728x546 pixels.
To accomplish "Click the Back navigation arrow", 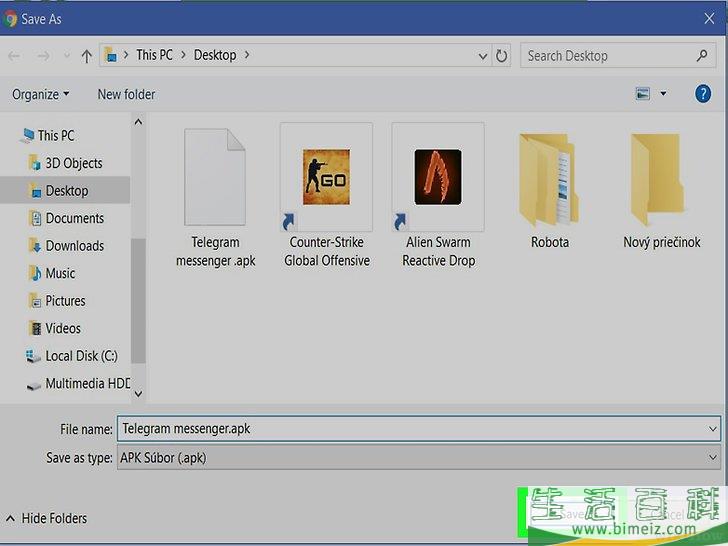I will 14,56.
